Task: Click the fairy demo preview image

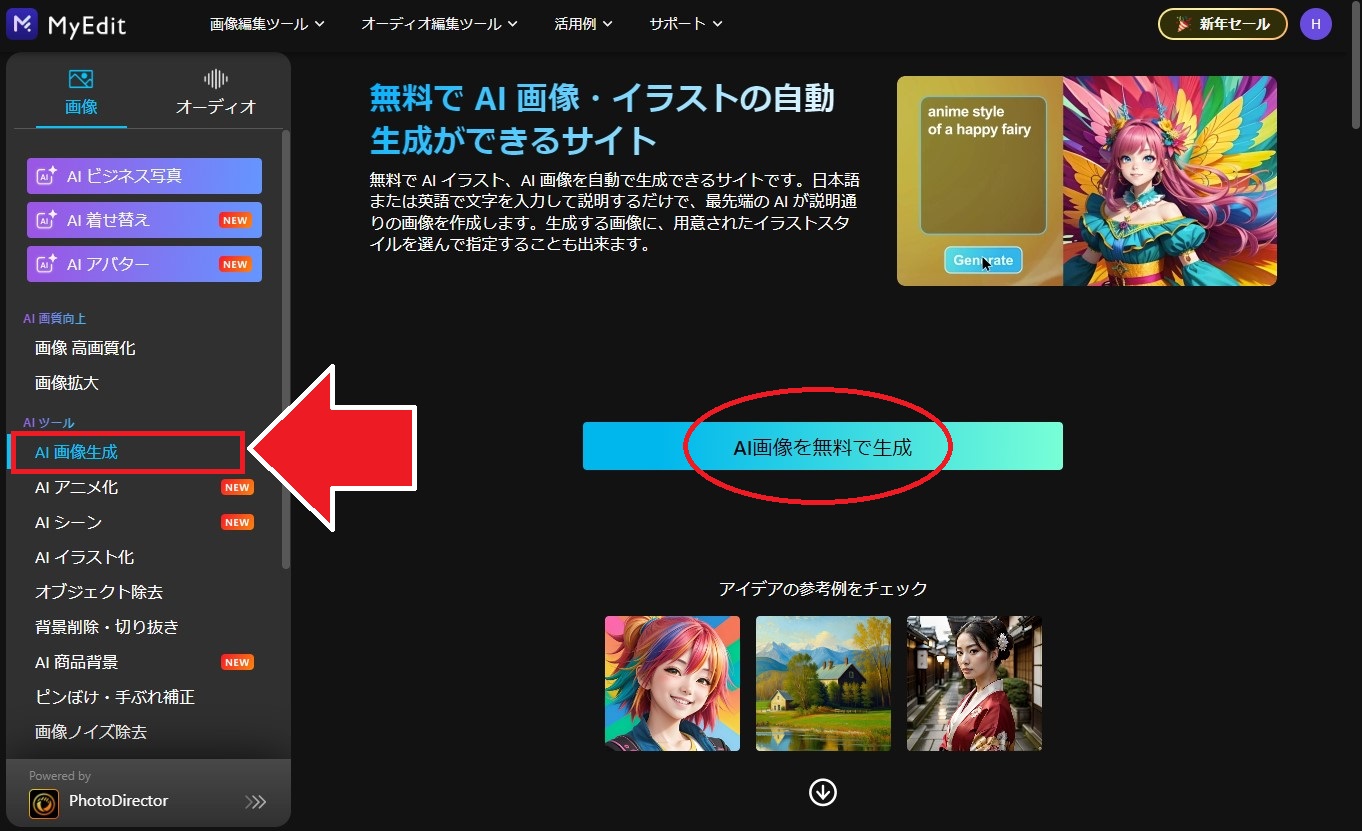Action: (1087, 181)
